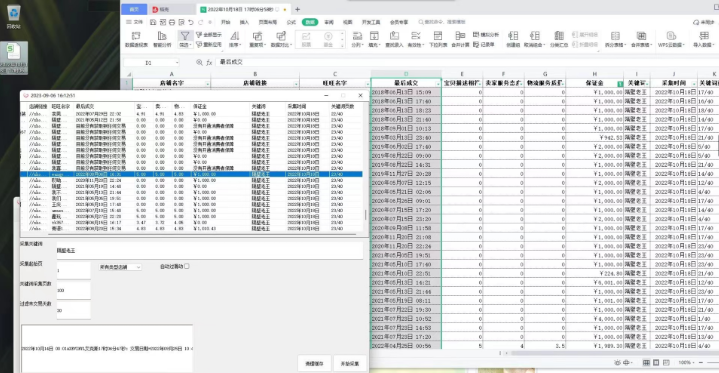
Task: Switch to the 首页 home tab
Action: 134,9
